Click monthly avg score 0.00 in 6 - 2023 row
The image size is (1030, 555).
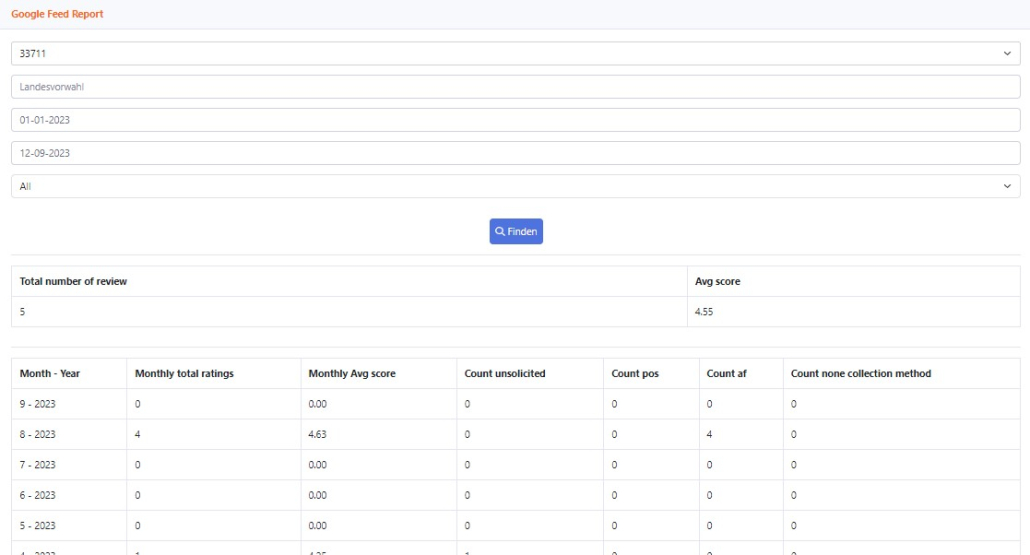click(317, 495)
